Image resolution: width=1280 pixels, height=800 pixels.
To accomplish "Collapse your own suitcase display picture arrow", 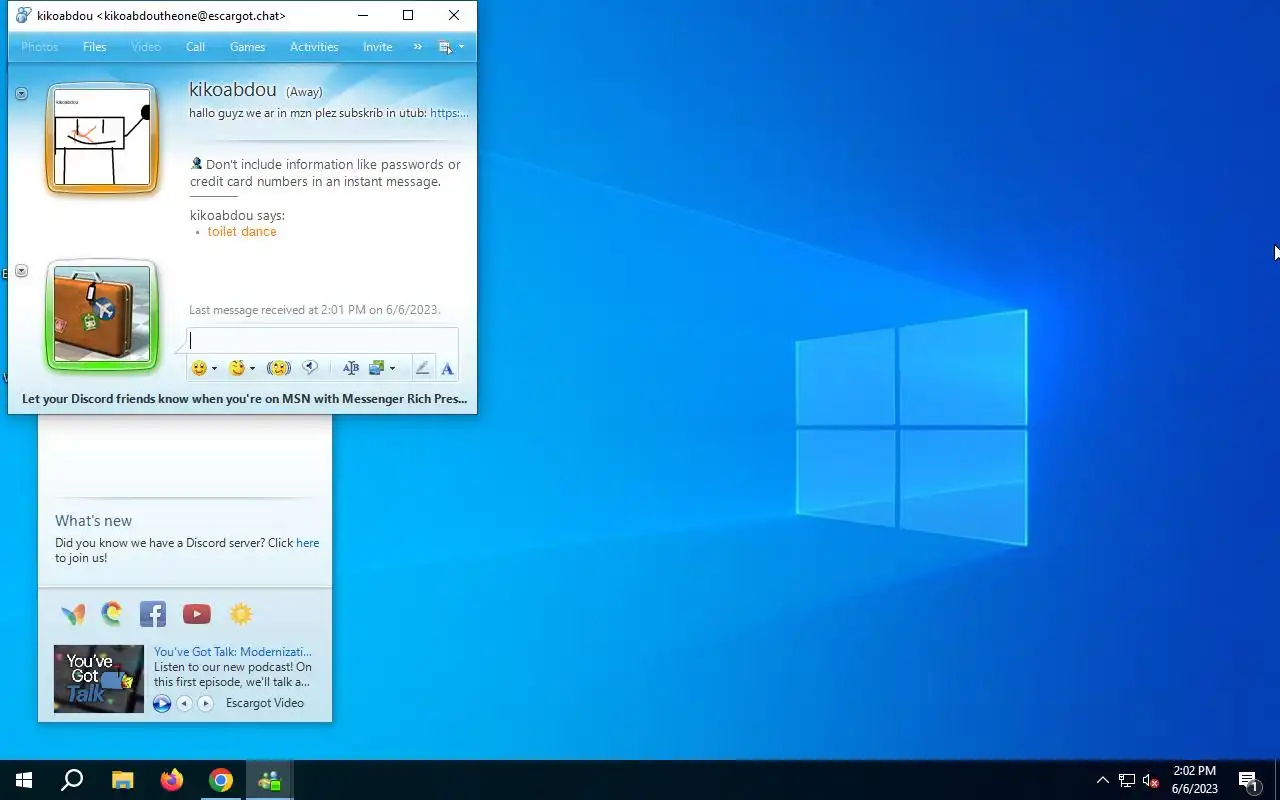I will click(21, 271).
